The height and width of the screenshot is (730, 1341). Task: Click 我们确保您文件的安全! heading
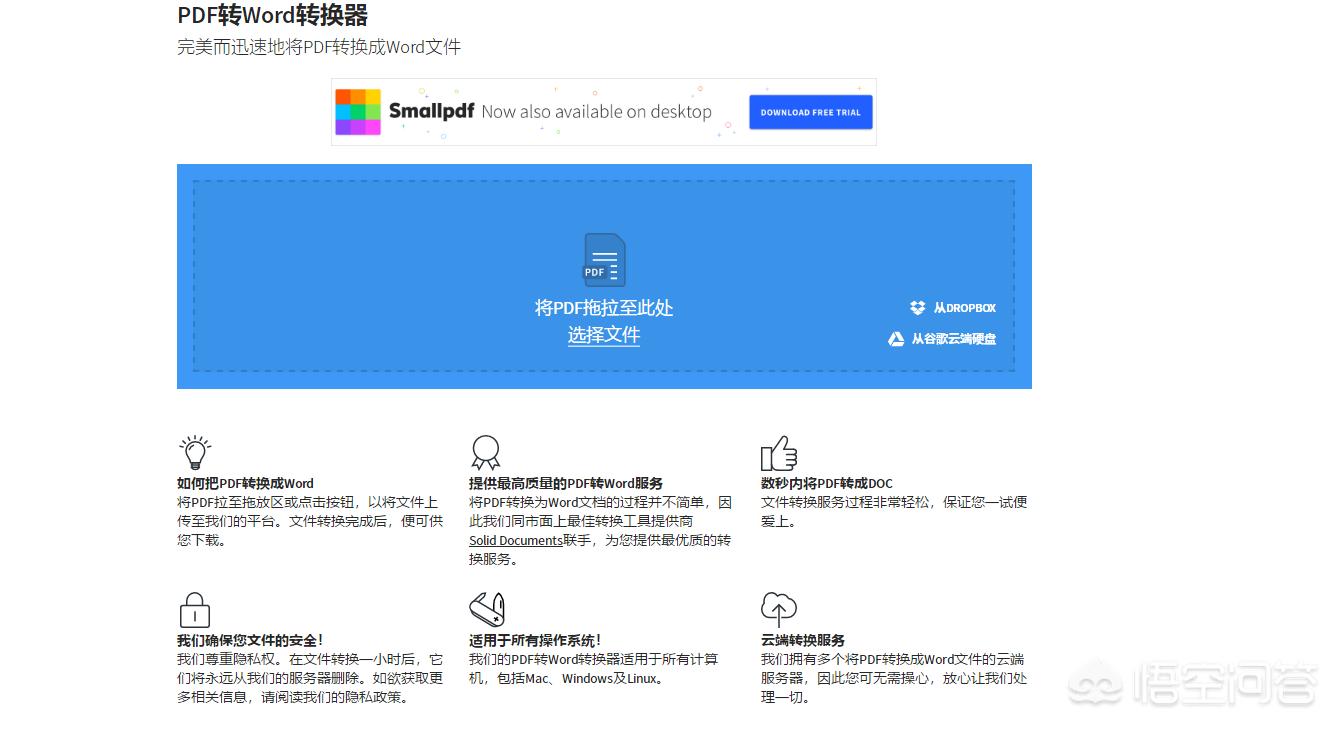pyautogui.click(x=250, y=640)
